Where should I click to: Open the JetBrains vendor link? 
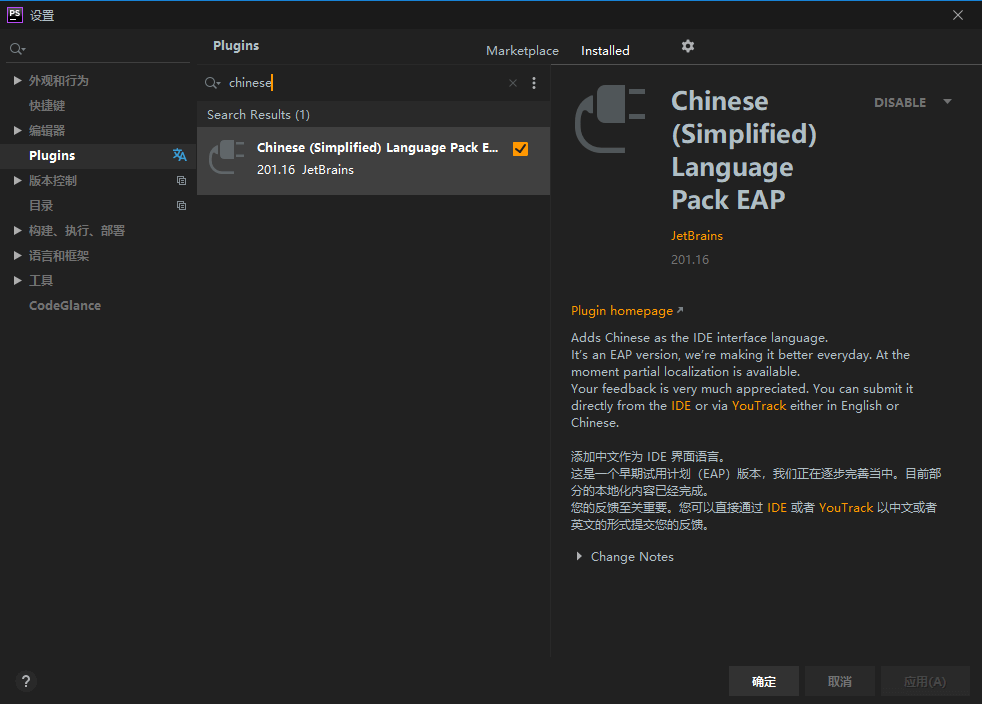tap(696, 236)
